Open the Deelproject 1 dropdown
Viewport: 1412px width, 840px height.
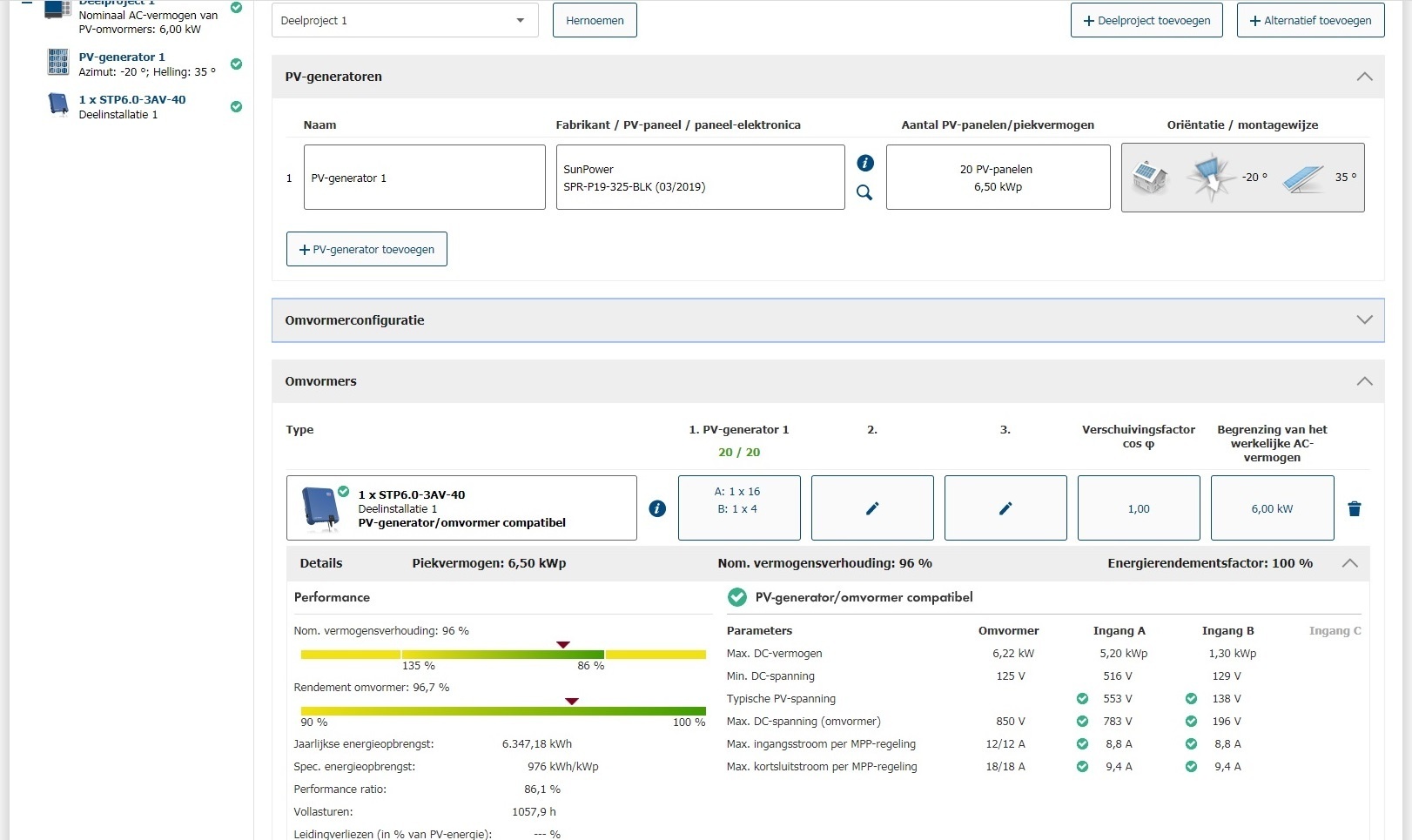tap(405, 21)
